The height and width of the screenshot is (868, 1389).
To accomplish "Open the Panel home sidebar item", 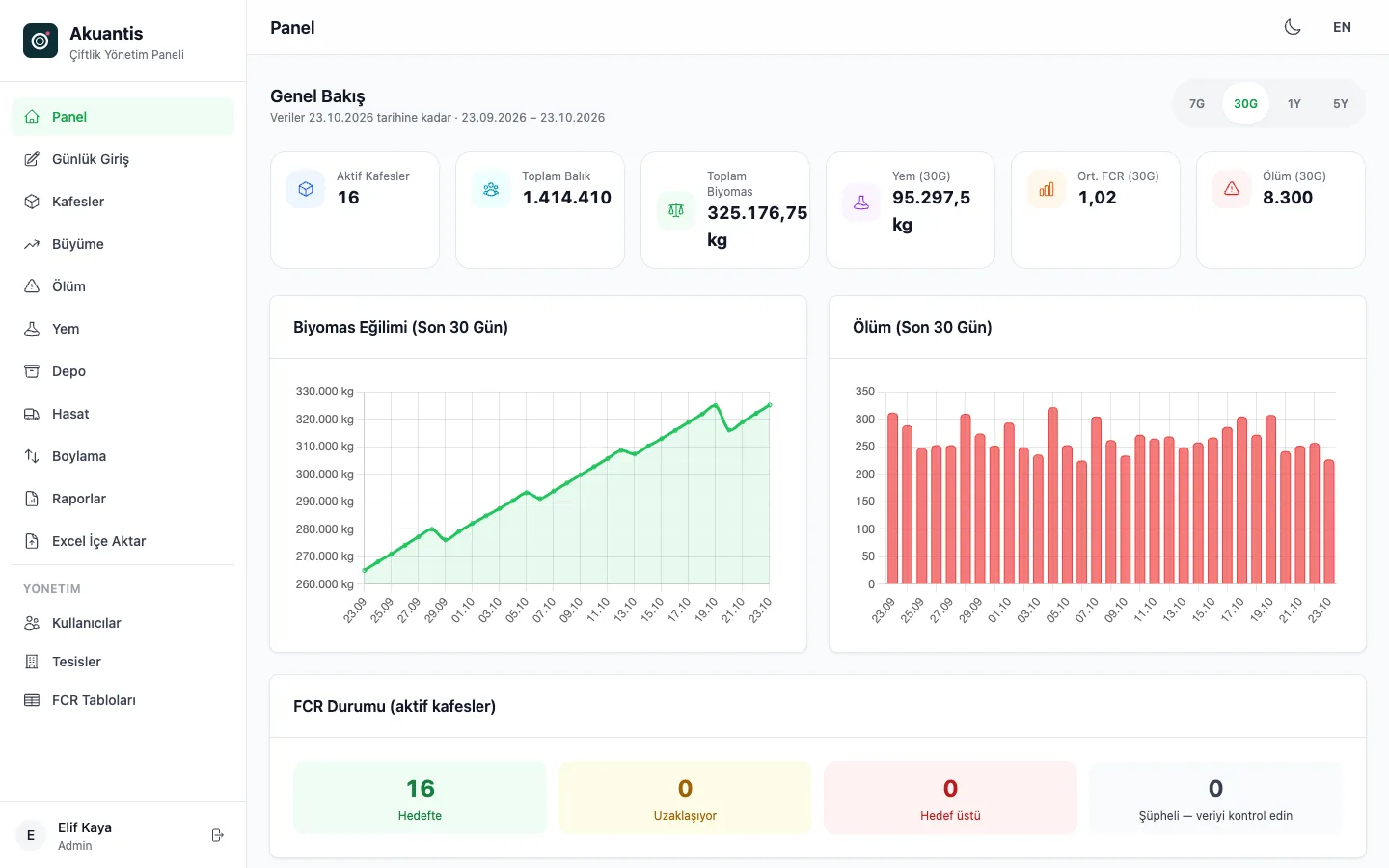I will click(123, 117).
